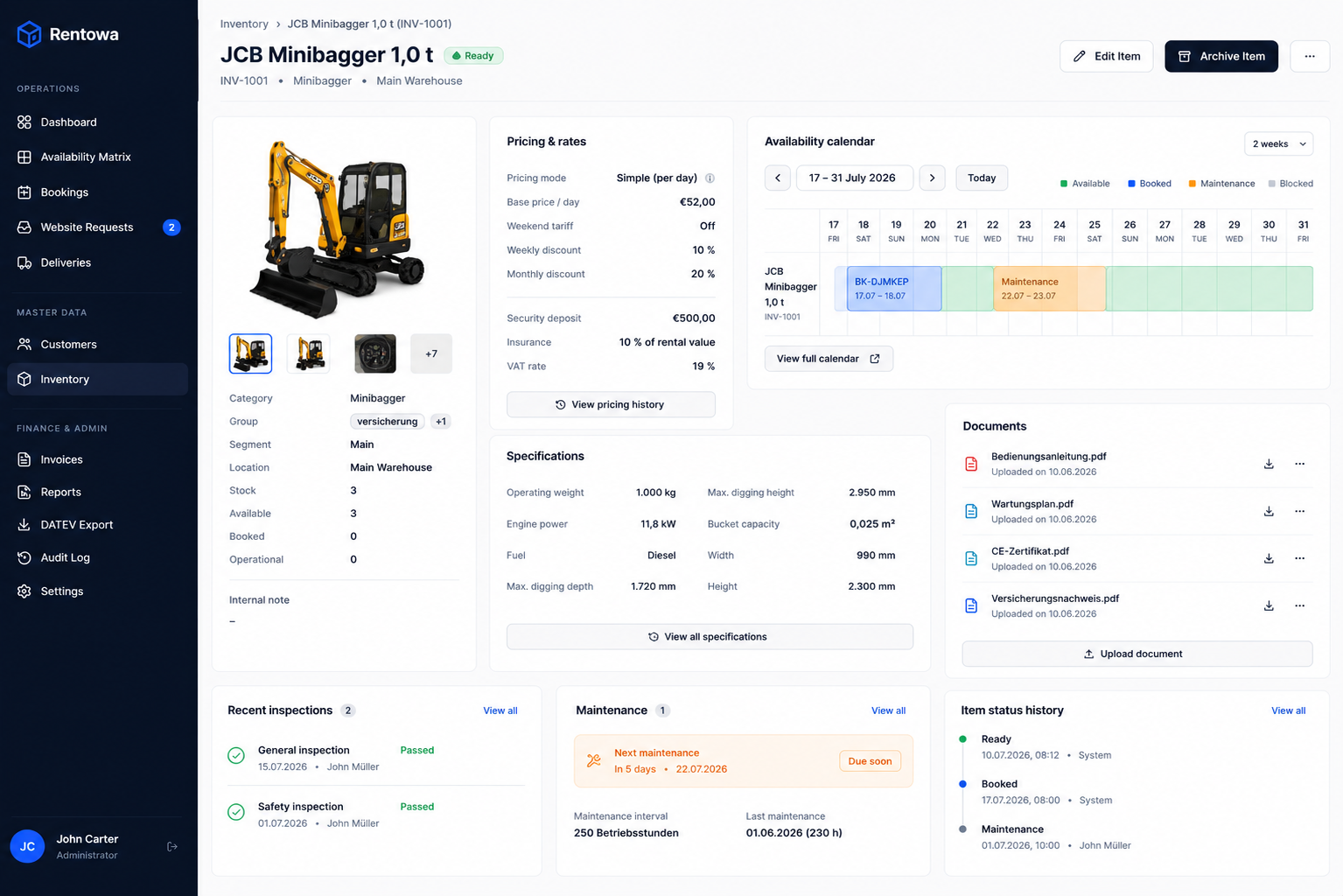The width and height of the screenshot is (1343, 896).
Task: Open Dashboard in the sidebar
Action: [98, 122]
